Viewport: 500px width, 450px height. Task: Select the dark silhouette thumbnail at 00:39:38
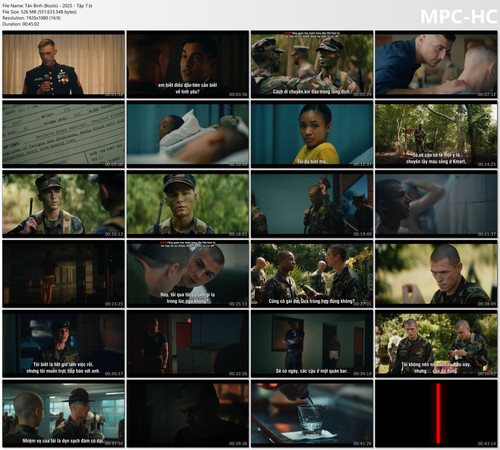188,414
